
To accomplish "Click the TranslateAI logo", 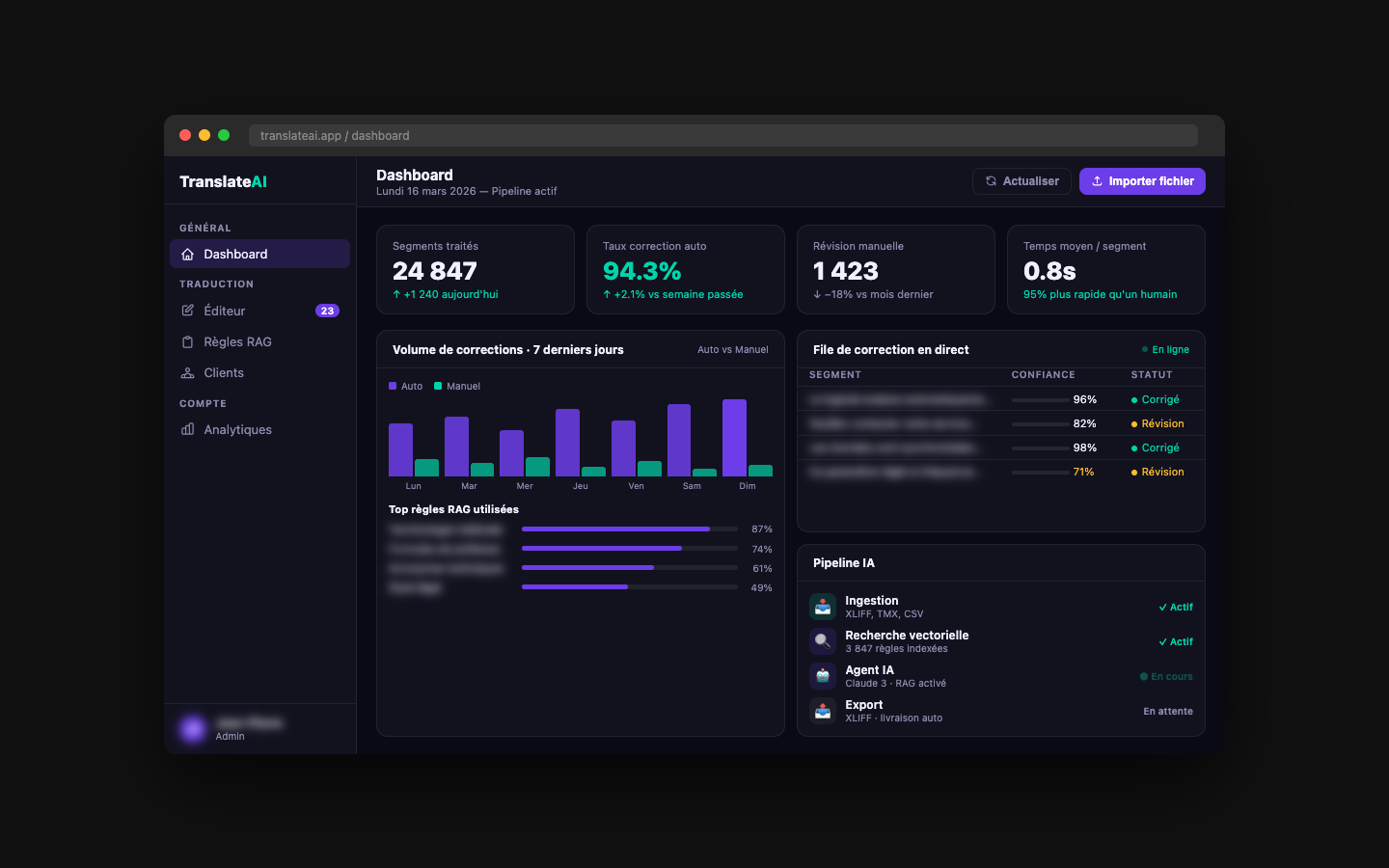I will pos(223,181).
